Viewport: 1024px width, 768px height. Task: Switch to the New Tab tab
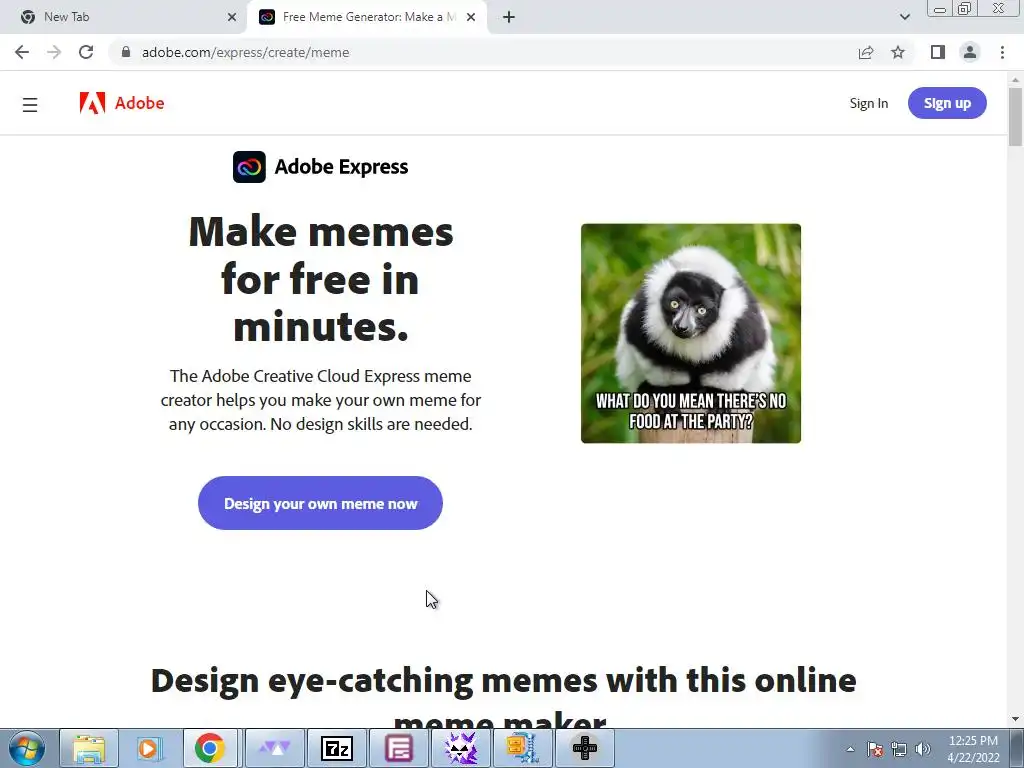click(124, 17)
